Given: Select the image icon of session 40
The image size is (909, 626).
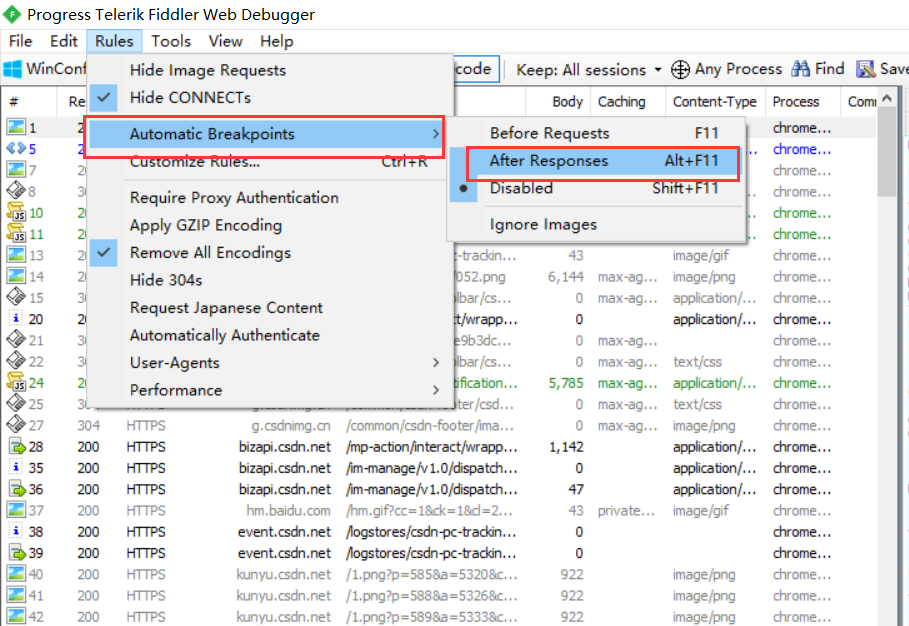Looking at the screenshot, I should 16,574.
